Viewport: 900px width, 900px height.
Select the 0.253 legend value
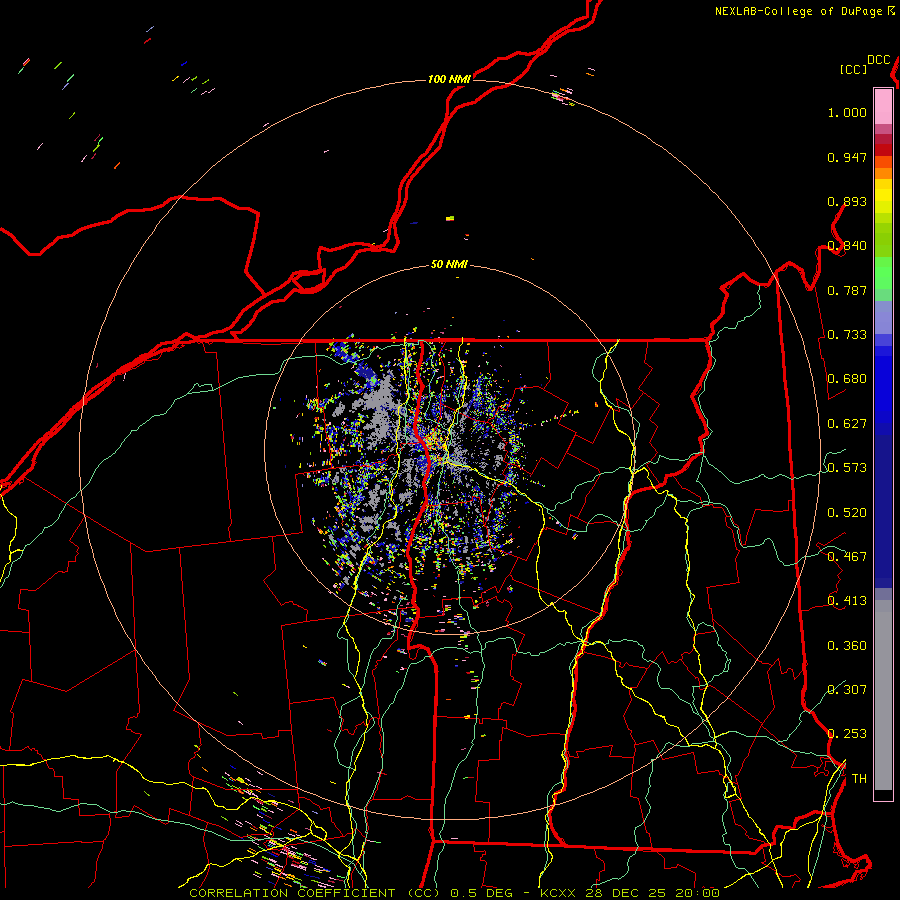click(847, 734)
